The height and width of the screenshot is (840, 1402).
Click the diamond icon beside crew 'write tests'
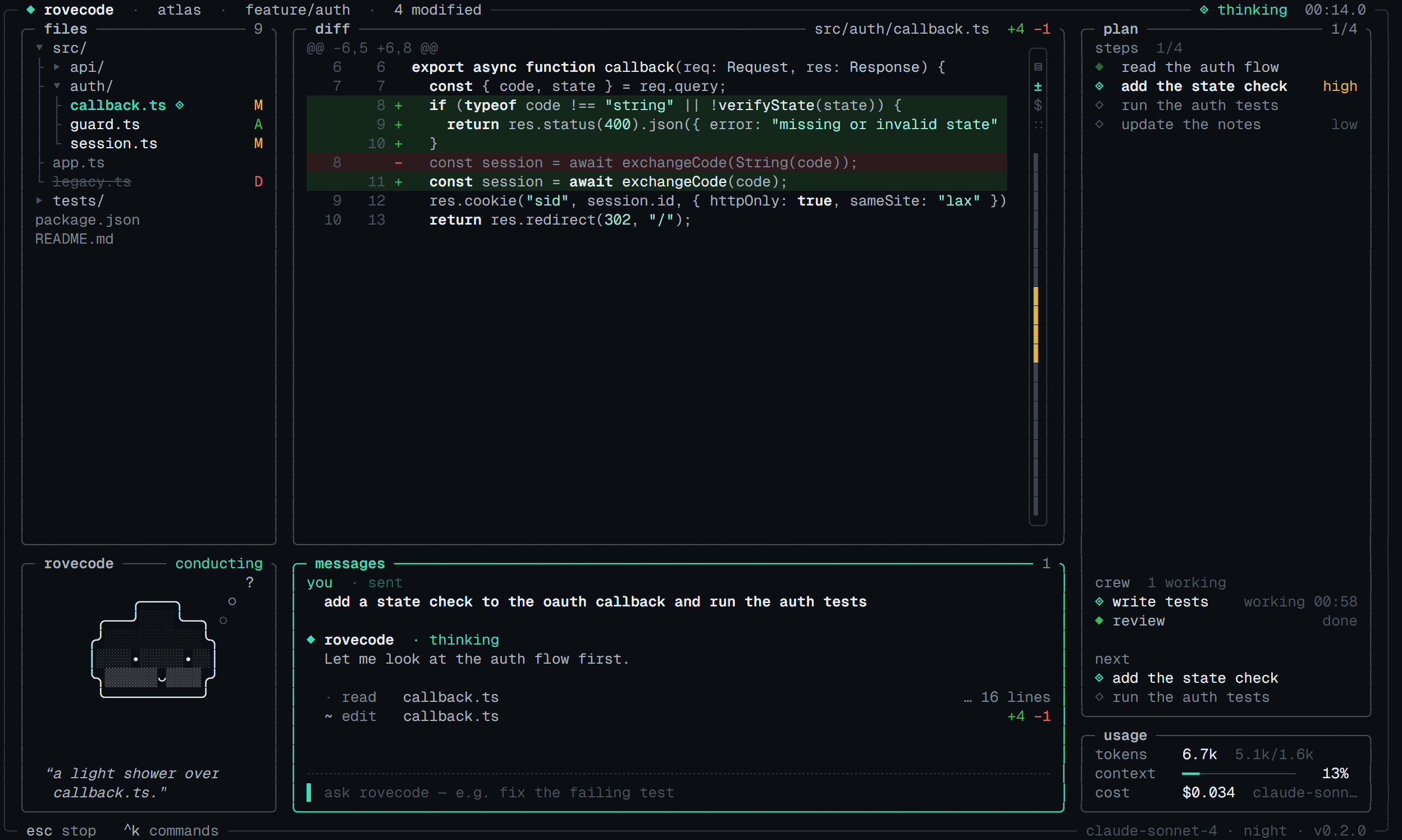pos(1099,602)
